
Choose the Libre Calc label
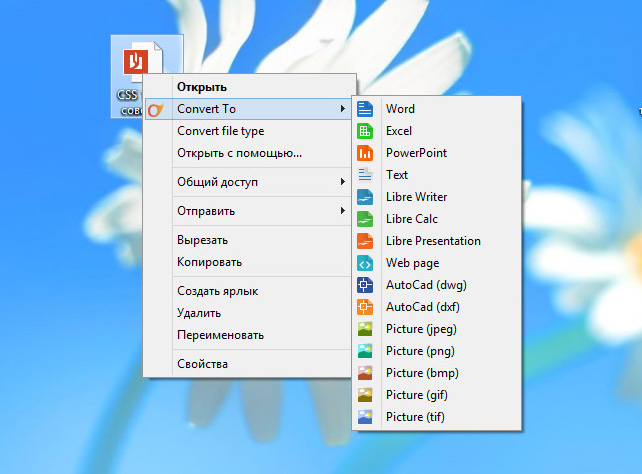pos(412,219)
